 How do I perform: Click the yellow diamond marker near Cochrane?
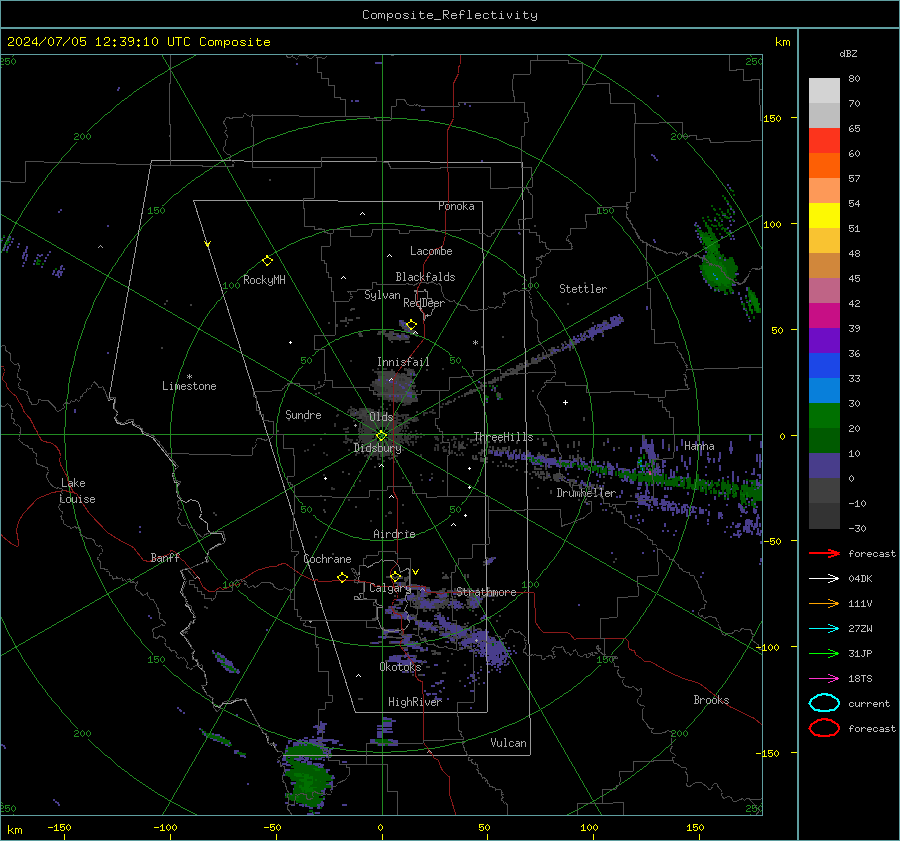point(342,577)
